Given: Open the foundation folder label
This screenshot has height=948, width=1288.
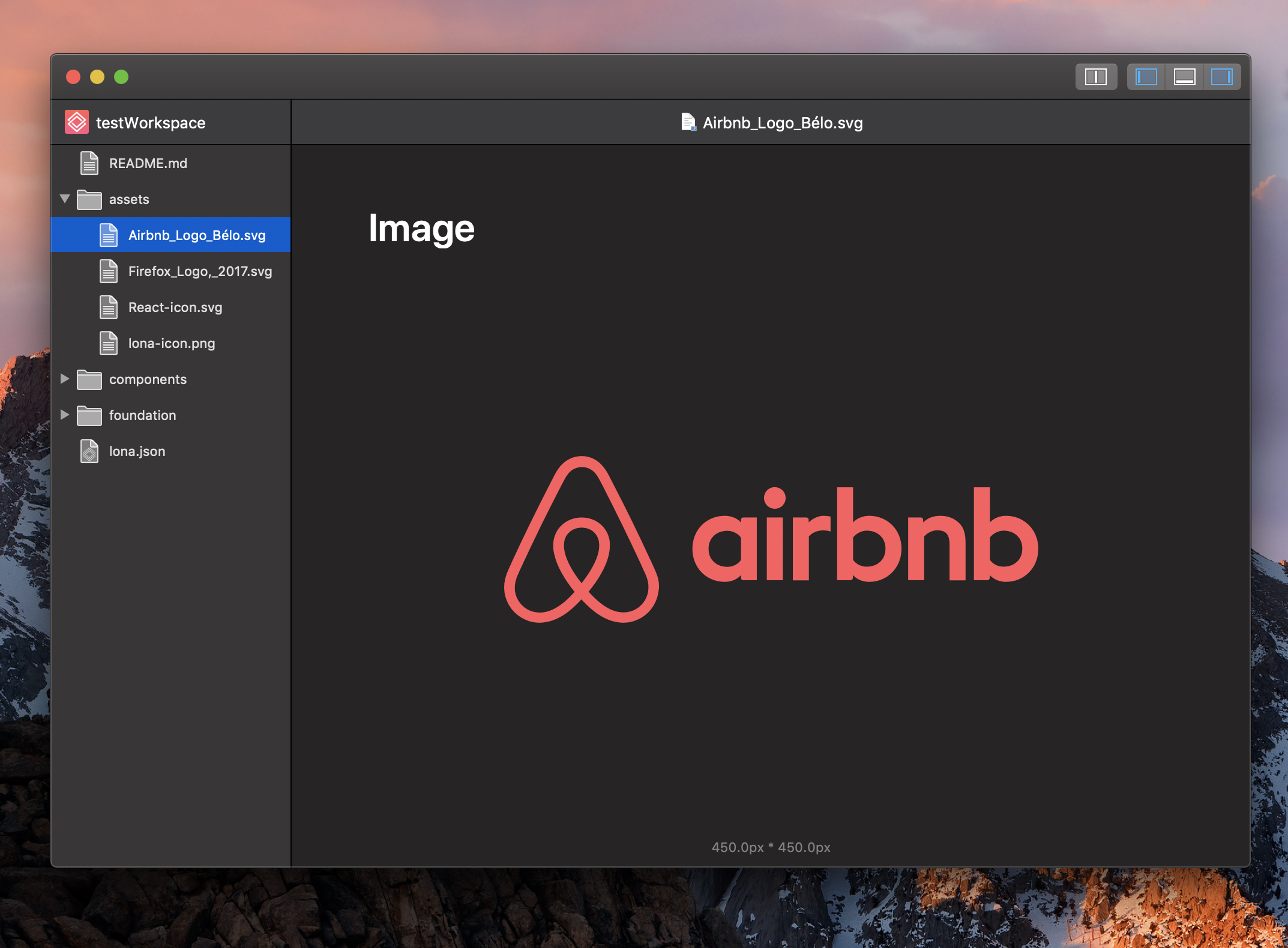Looking at the screenshot, I should [143, 415].
